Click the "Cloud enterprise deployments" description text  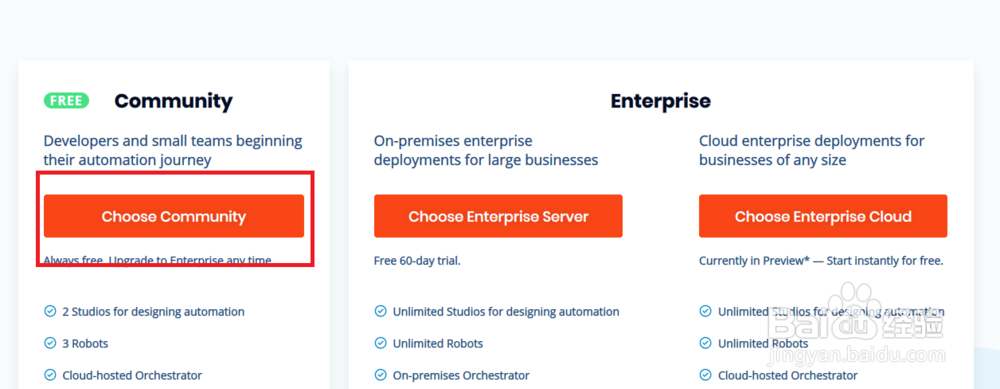812,150
